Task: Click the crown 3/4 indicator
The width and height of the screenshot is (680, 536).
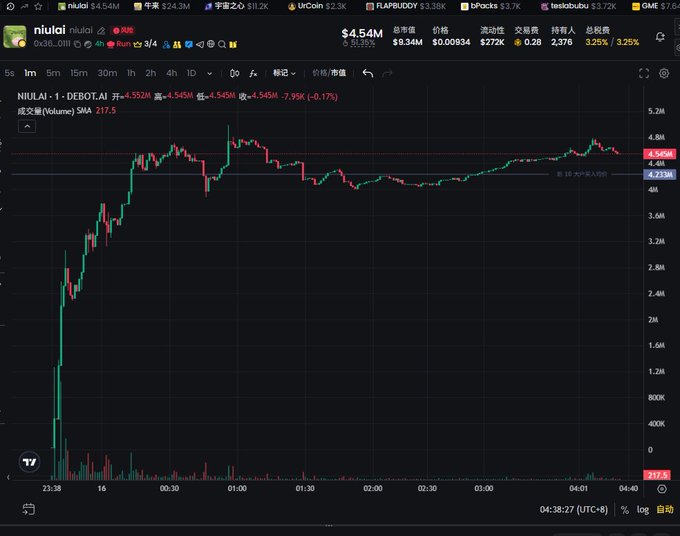Action: tap(145, 44)
